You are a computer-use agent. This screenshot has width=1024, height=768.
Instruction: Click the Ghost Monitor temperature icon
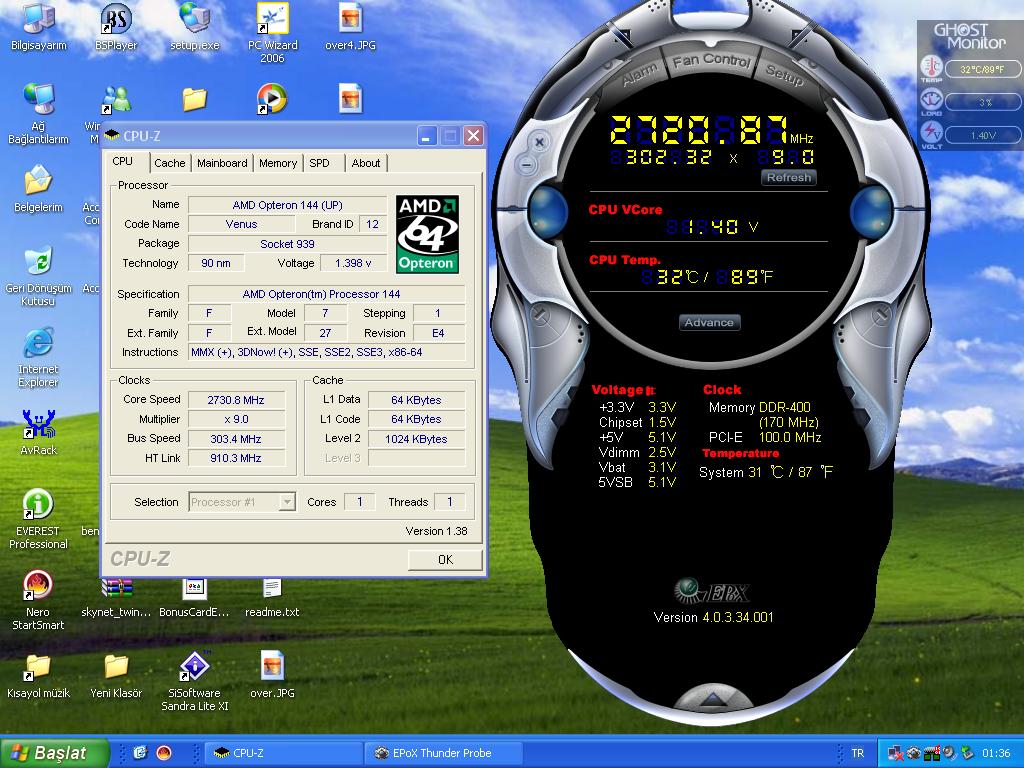(x=931, y=68)
